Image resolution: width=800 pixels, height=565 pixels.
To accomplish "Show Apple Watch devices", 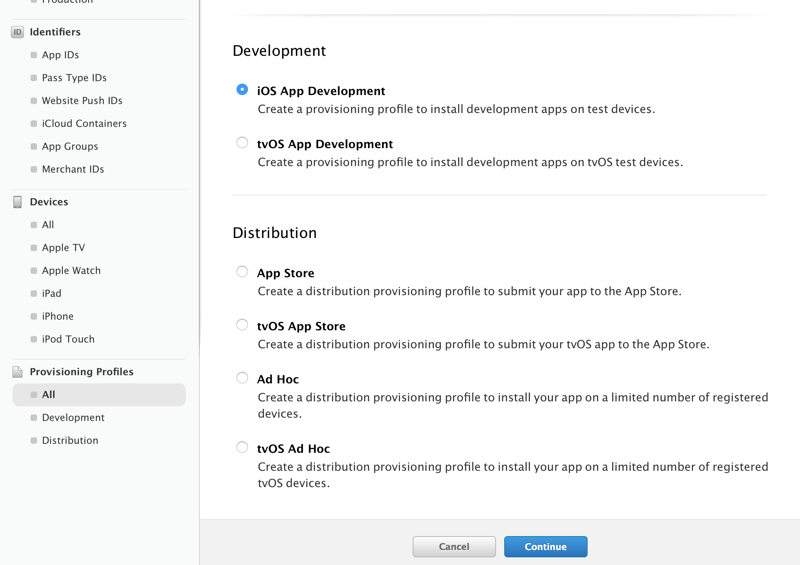I will coord(71,271).
